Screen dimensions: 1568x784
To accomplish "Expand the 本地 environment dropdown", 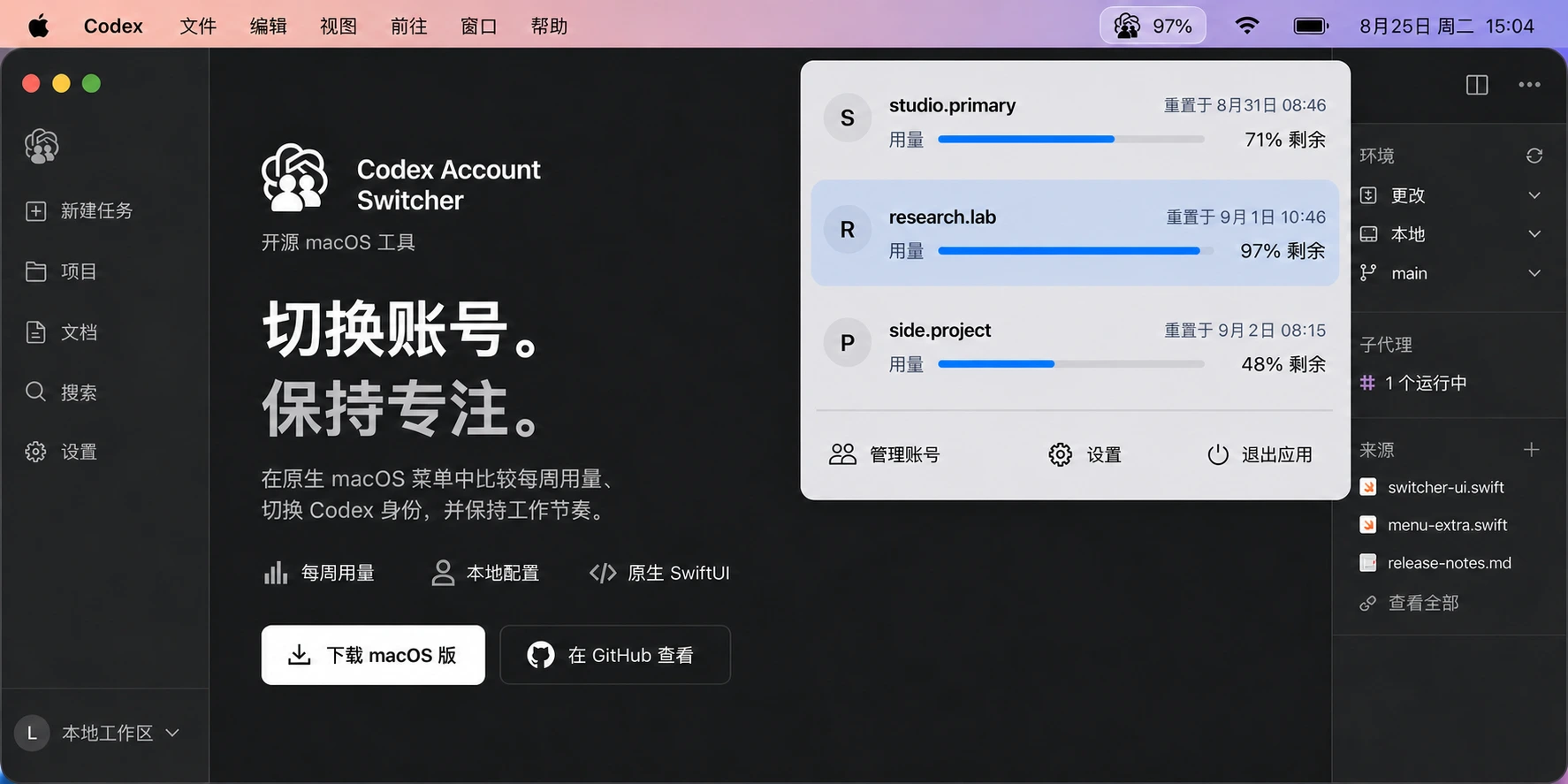I will [1534, 234].
